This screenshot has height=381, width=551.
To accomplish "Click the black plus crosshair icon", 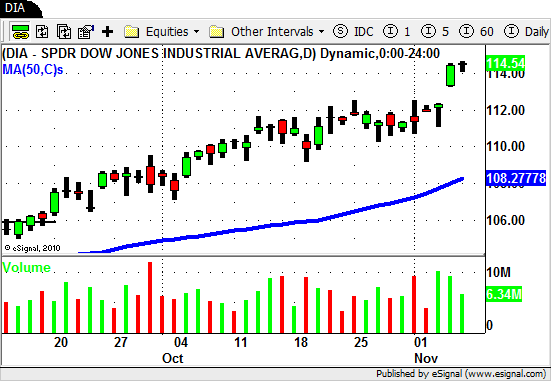I will pos(107,32).
